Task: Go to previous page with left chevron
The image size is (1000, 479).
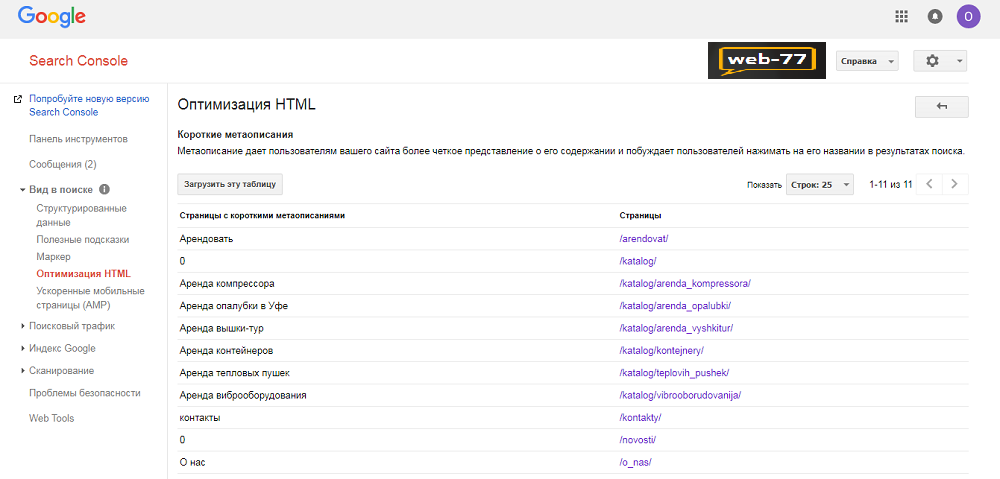Action: point(929,184)
